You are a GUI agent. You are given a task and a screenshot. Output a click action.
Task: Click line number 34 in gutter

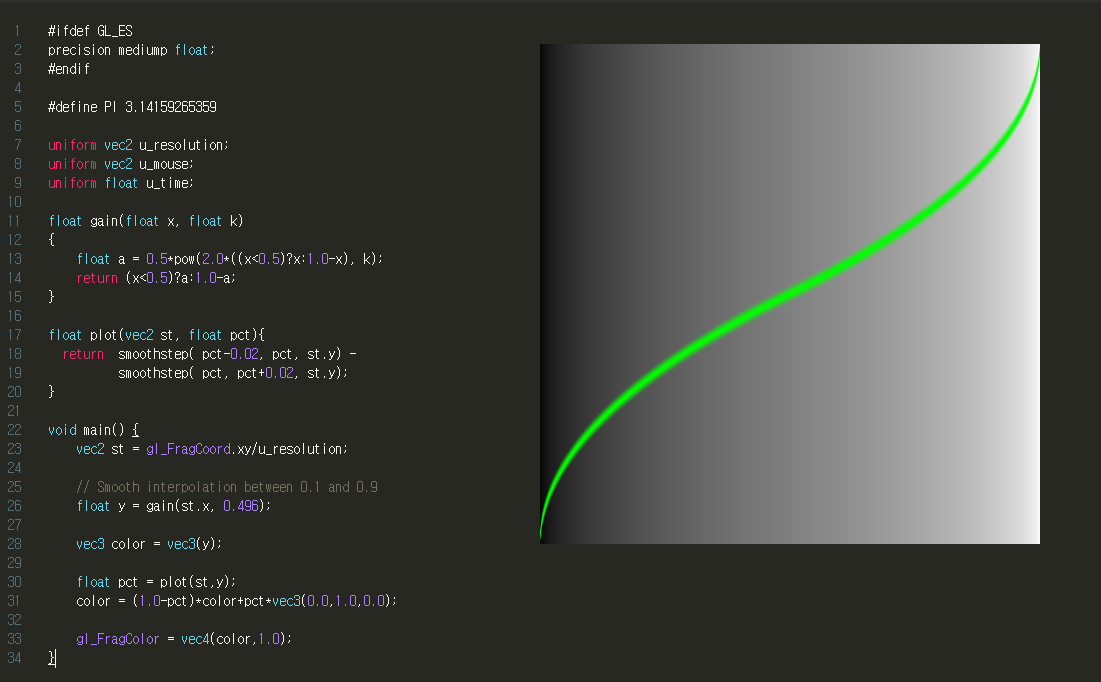click(15, 657)
